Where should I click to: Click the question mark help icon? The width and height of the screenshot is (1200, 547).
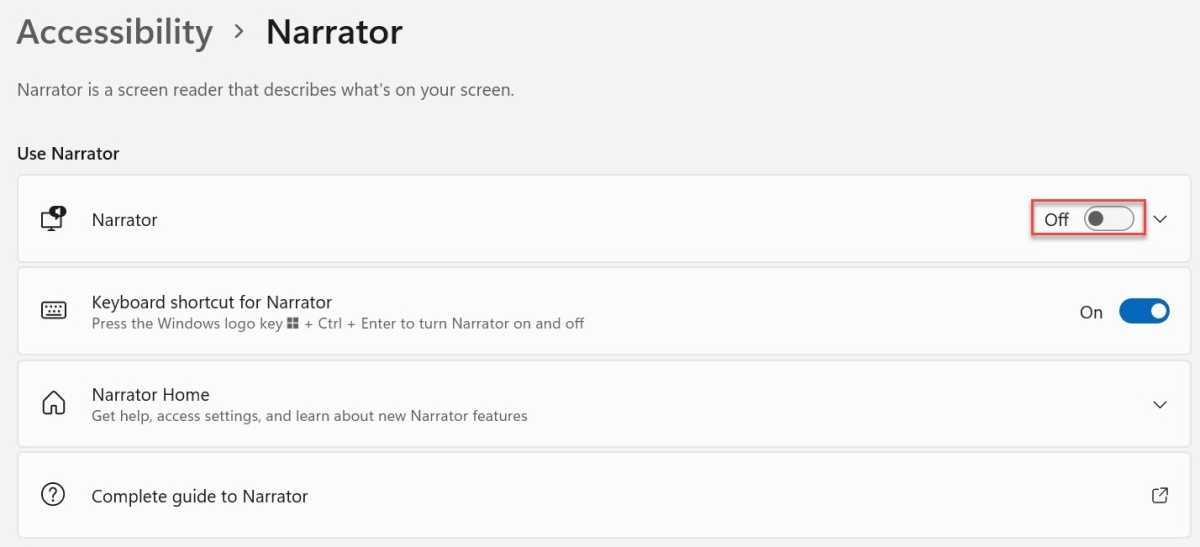click(53, 495)
